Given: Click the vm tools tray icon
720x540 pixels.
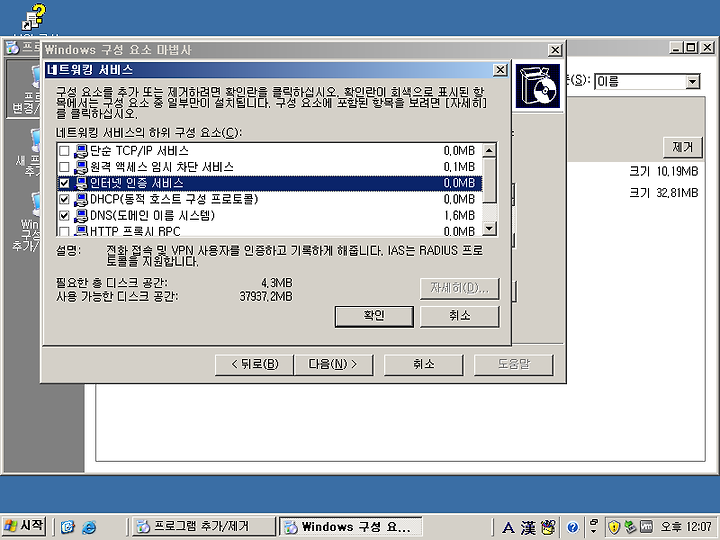Looking at the screenshot, I should (646, 526).
